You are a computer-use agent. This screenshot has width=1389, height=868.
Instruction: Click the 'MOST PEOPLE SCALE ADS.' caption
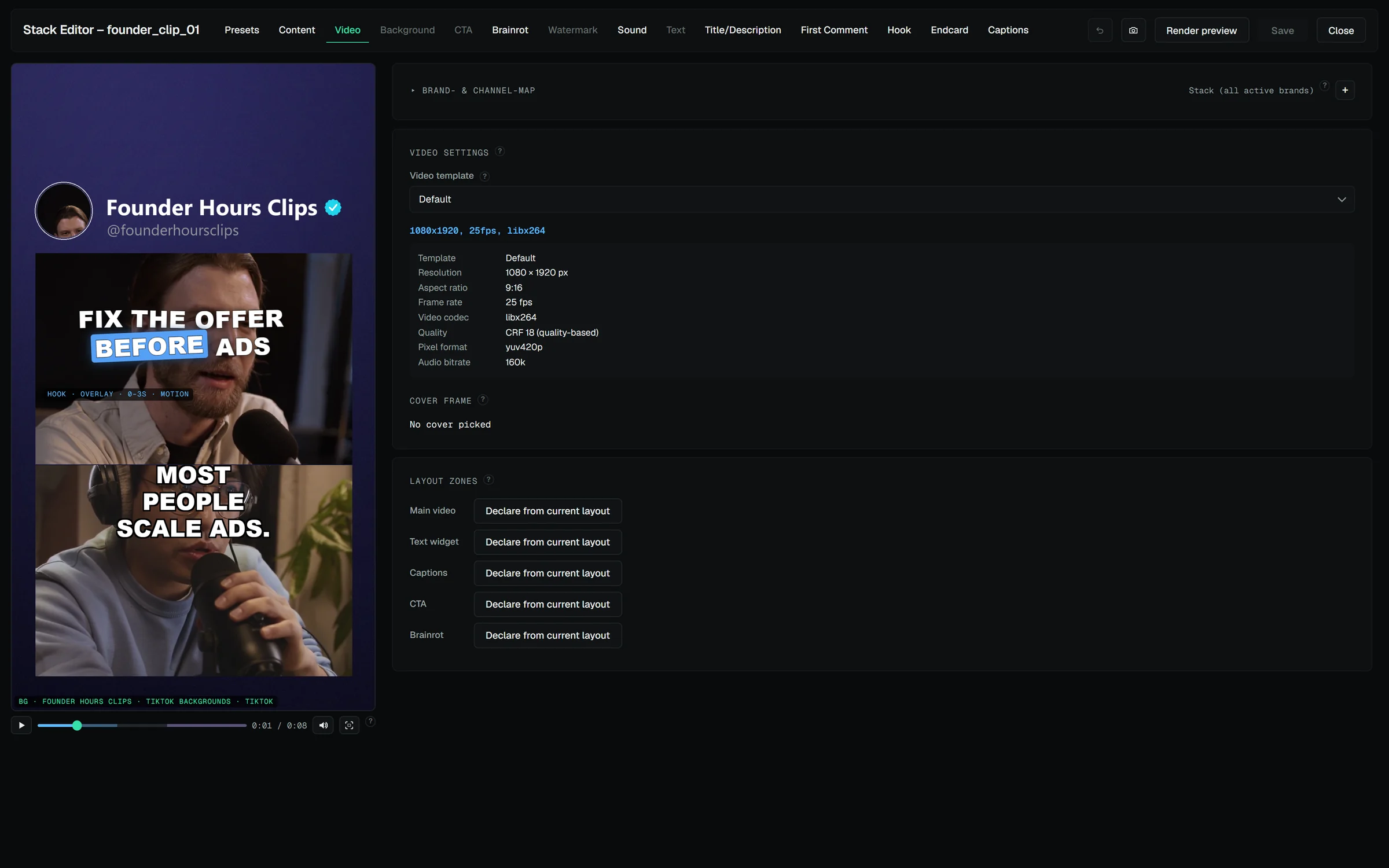[194, 502]
